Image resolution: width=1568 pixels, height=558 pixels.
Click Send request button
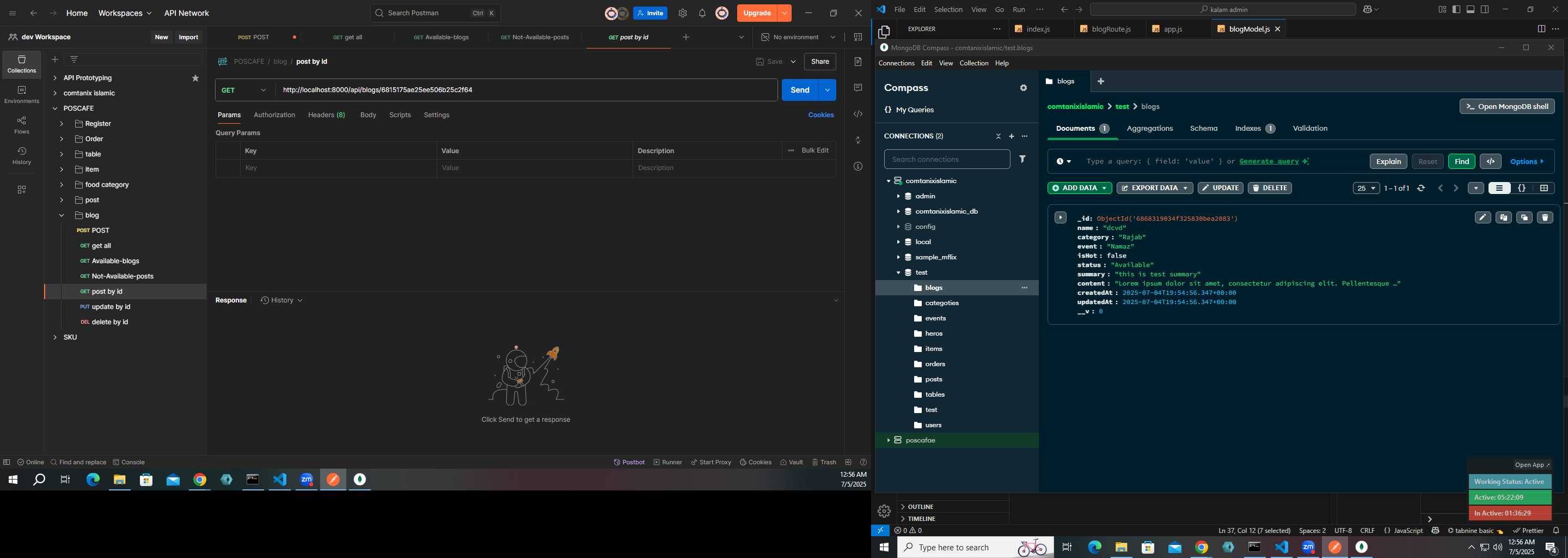[x=800, y=90]
